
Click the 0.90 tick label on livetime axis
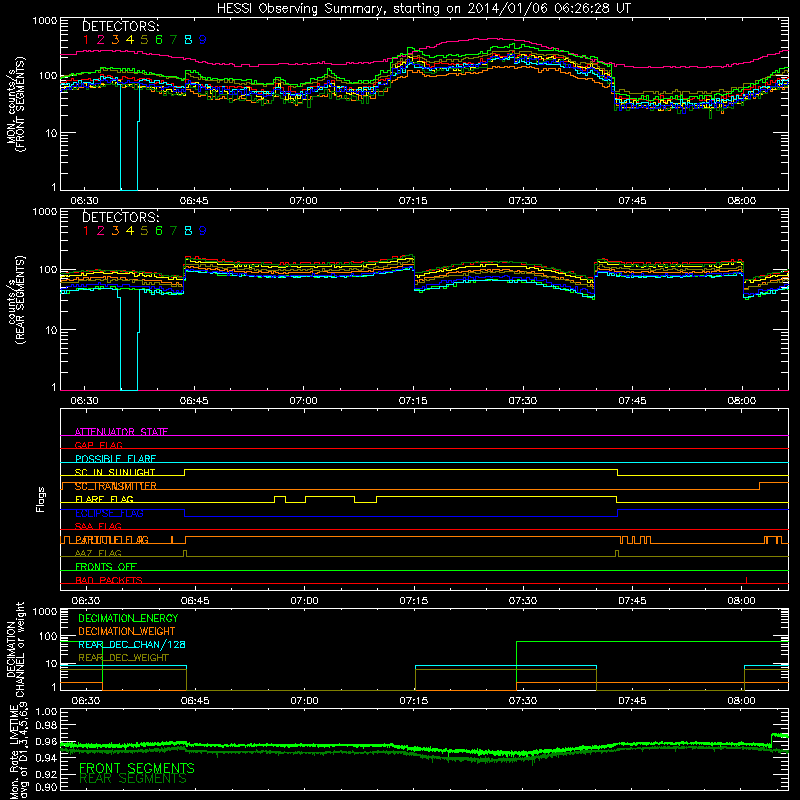46,787
